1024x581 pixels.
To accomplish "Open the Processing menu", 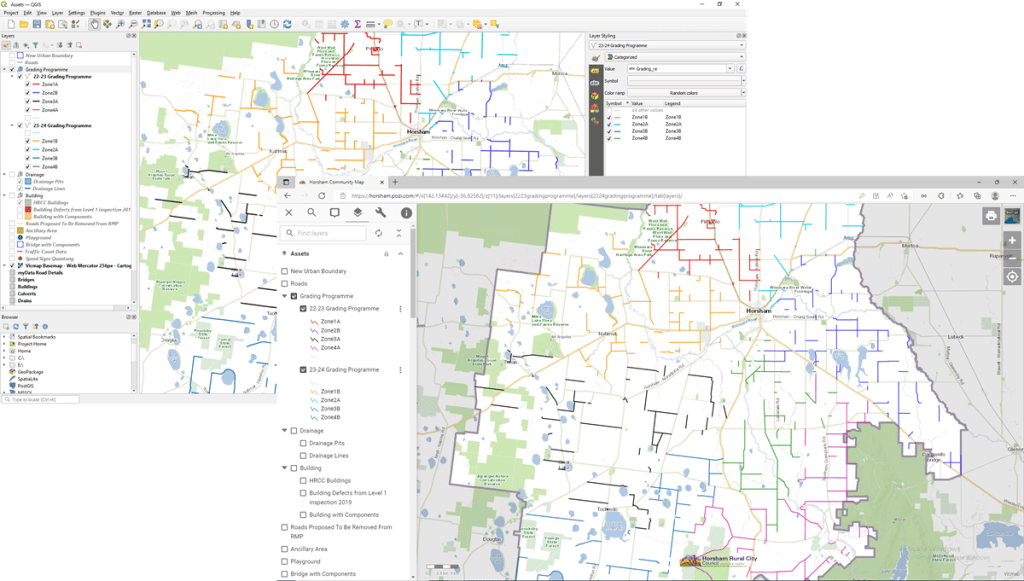I will coord(213,13).
